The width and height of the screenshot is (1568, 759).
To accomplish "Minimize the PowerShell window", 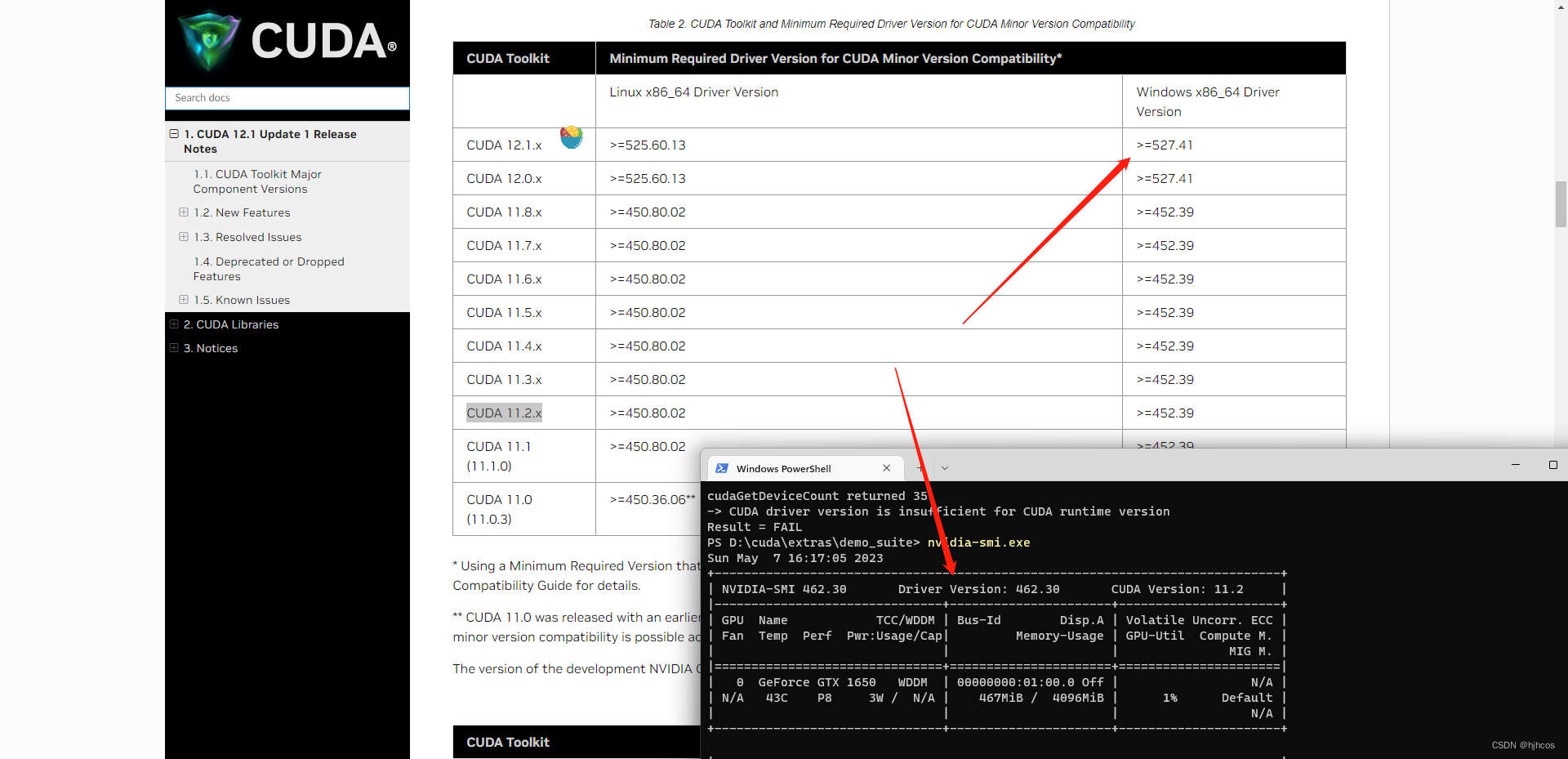I will pyautogui.click(x=1516, y=465).
